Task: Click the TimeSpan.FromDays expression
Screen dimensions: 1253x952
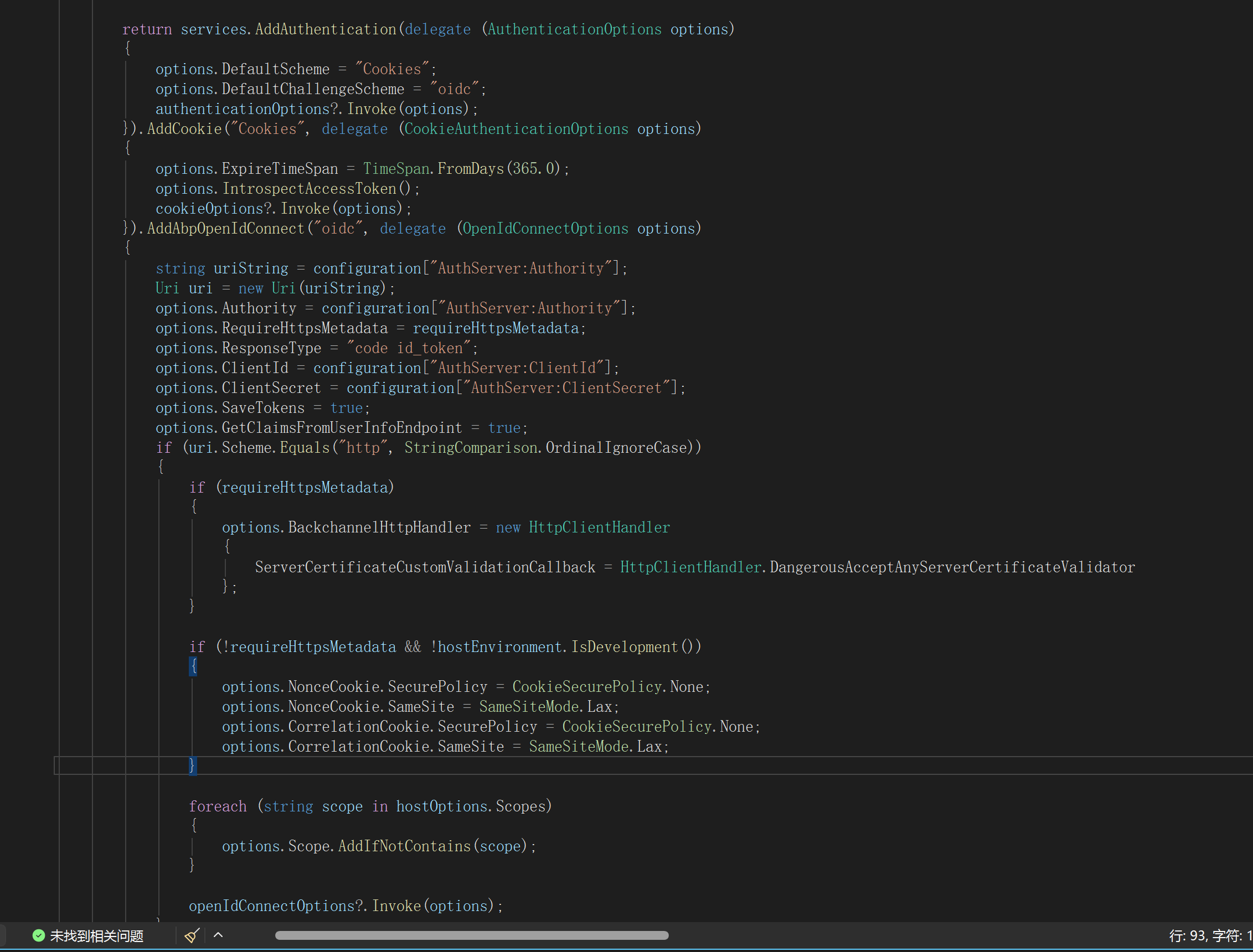Action: (x=434, y=169)
